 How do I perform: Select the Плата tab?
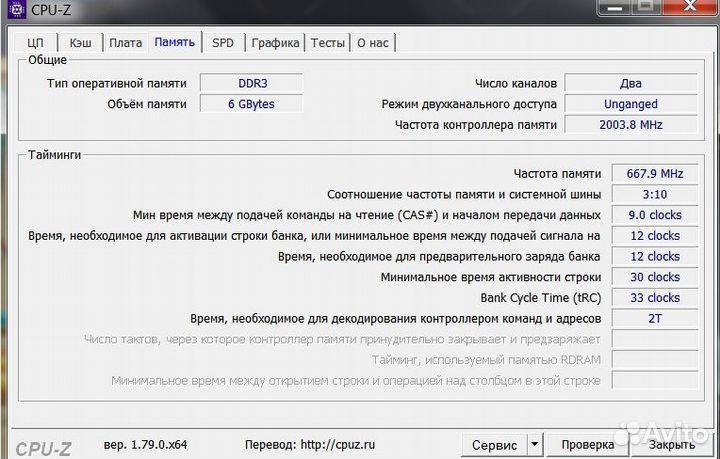pyautogui.click(x=125, y=43)
